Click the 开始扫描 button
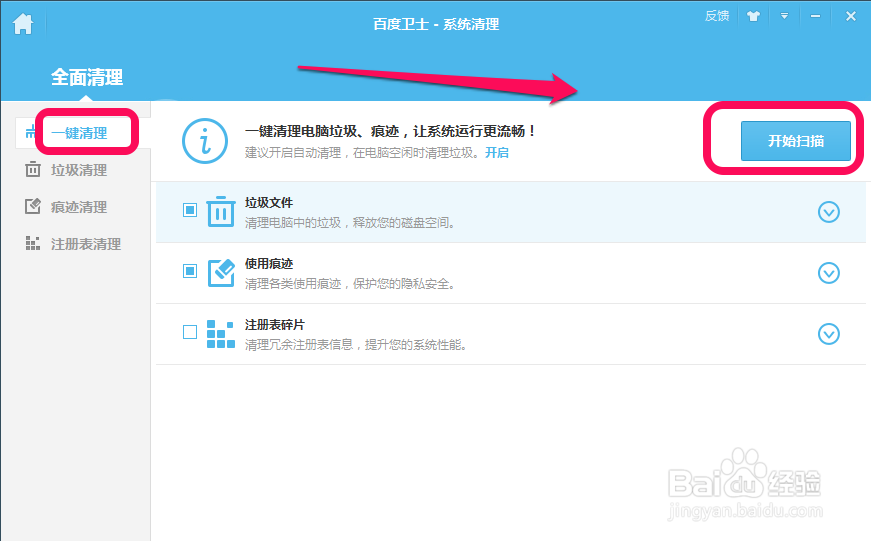The image size is (871, 541). coord(795,141)
